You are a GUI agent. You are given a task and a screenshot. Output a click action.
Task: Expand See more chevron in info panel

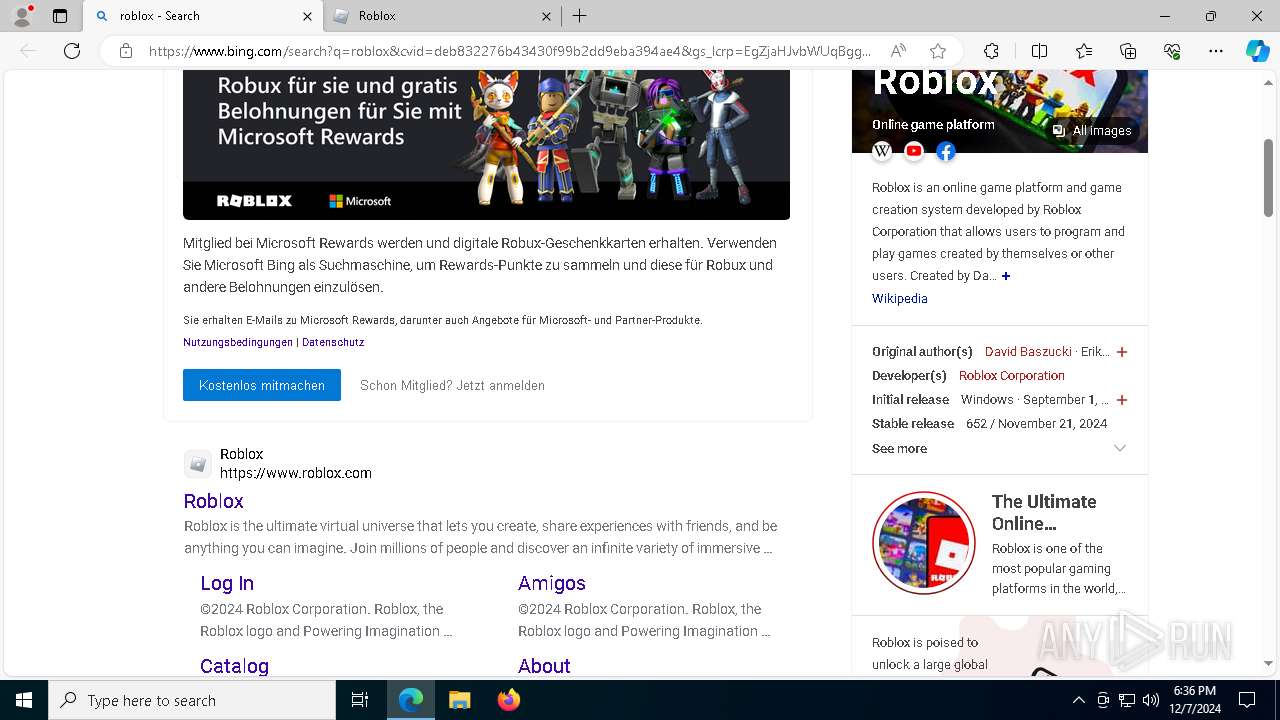[1120, 449]
